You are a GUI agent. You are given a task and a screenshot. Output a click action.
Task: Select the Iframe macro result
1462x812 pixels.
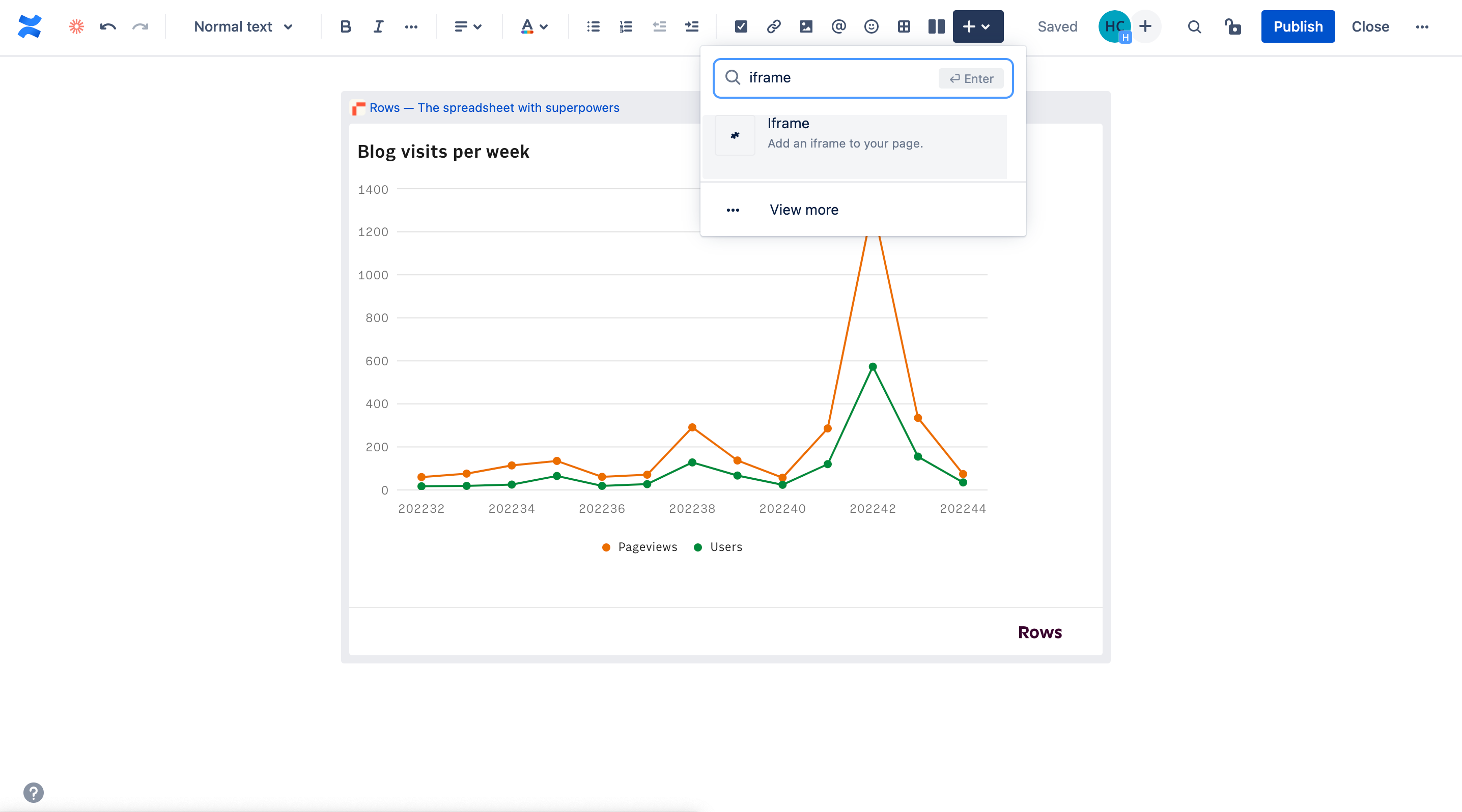[x=854, y=135]
